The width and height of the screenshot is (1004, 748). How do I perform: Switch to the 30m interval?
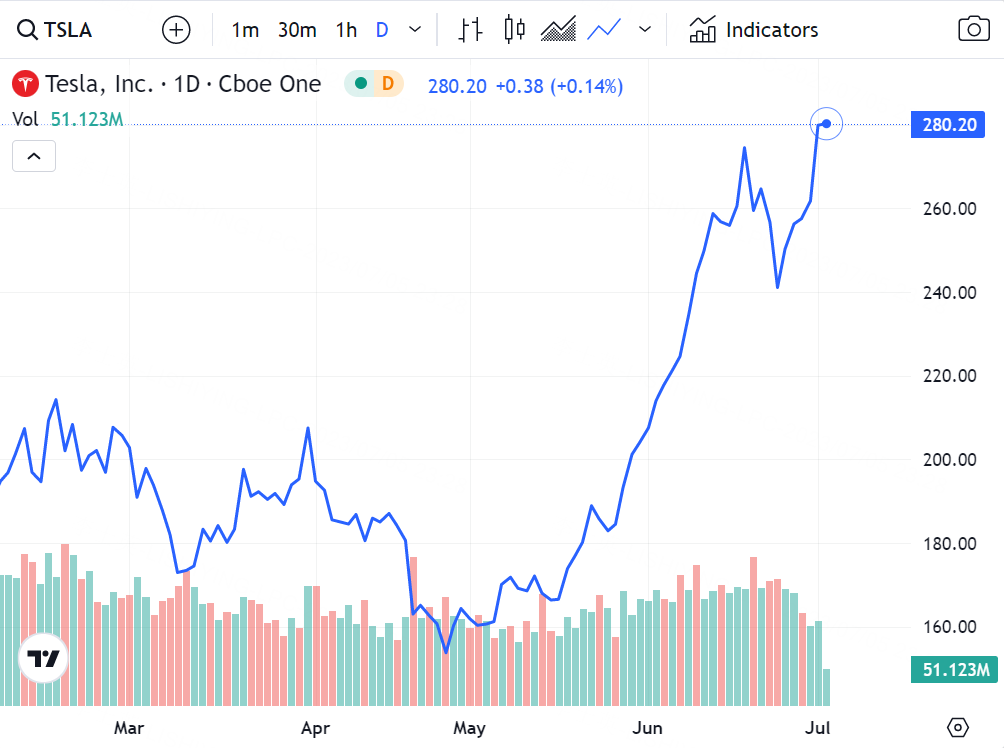[x=296, y=30]
